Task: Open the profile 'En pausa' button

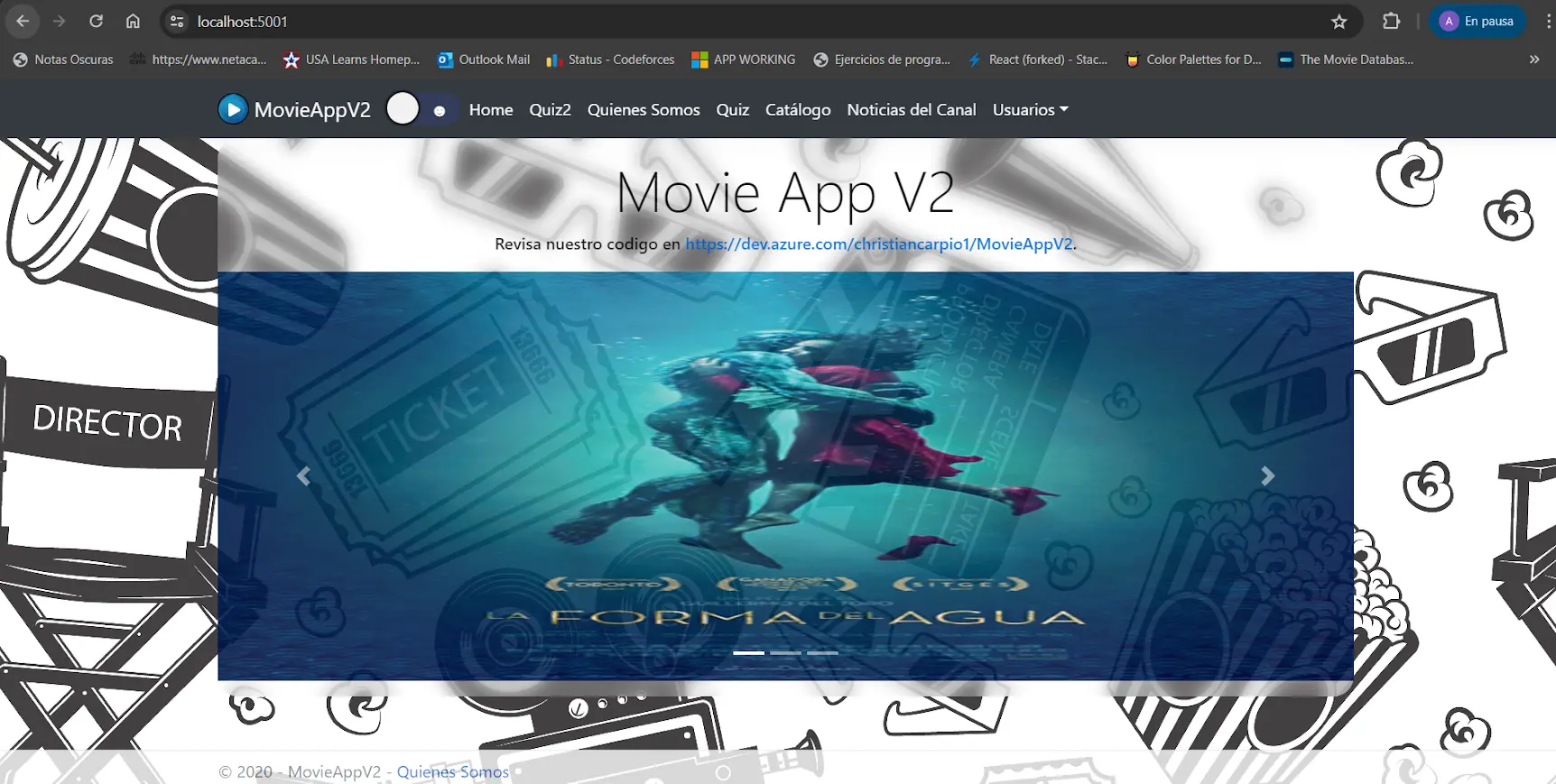Action: click(x=1477, y=21)
